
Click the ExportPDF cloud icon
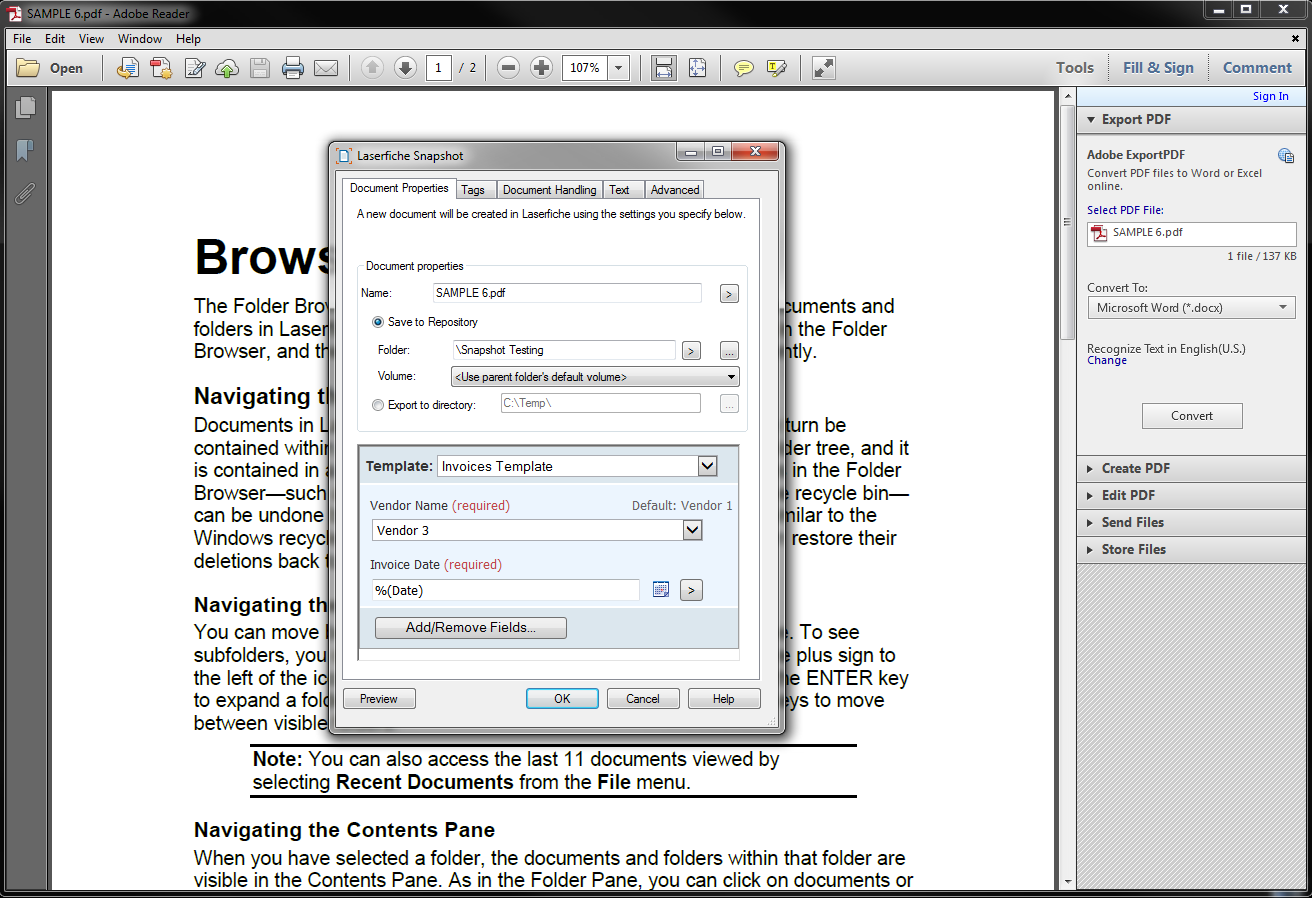tap(1286, 155)
